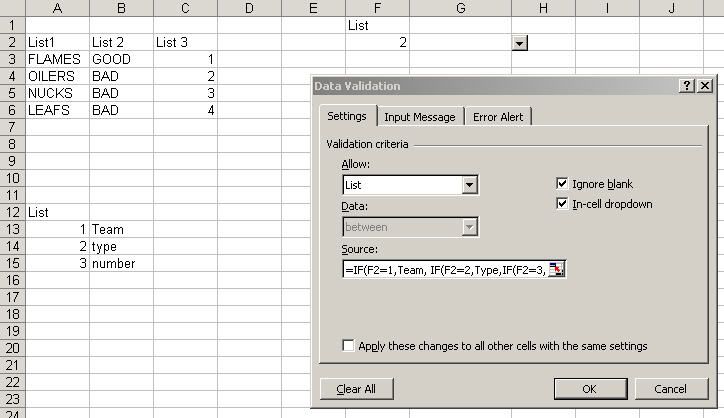
Task: Select cell containing FLAMES
Action: pyautogui.click(x=57, y=59)
